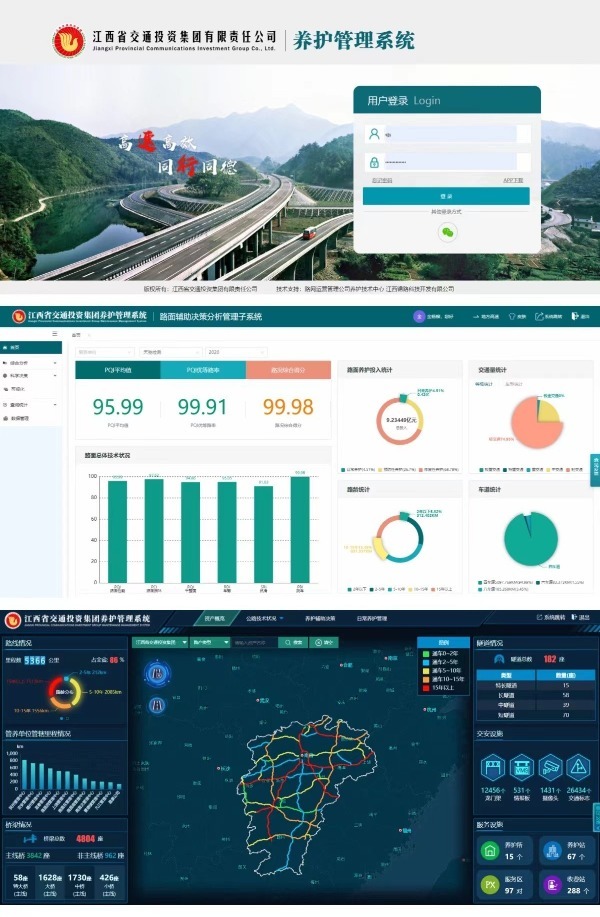Click the 交通标志 traffic sign hexagon icon
Viewport: 600px width, 917px height.
click(x=579, y=767)
